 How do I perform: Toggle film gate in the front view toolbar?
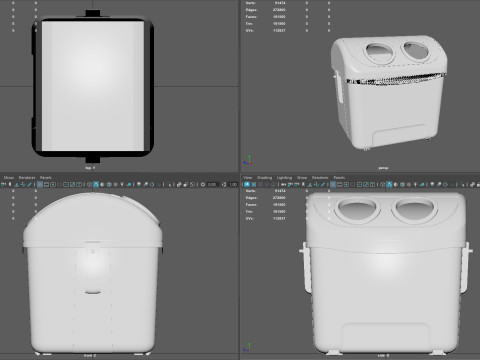click(46, 184)
